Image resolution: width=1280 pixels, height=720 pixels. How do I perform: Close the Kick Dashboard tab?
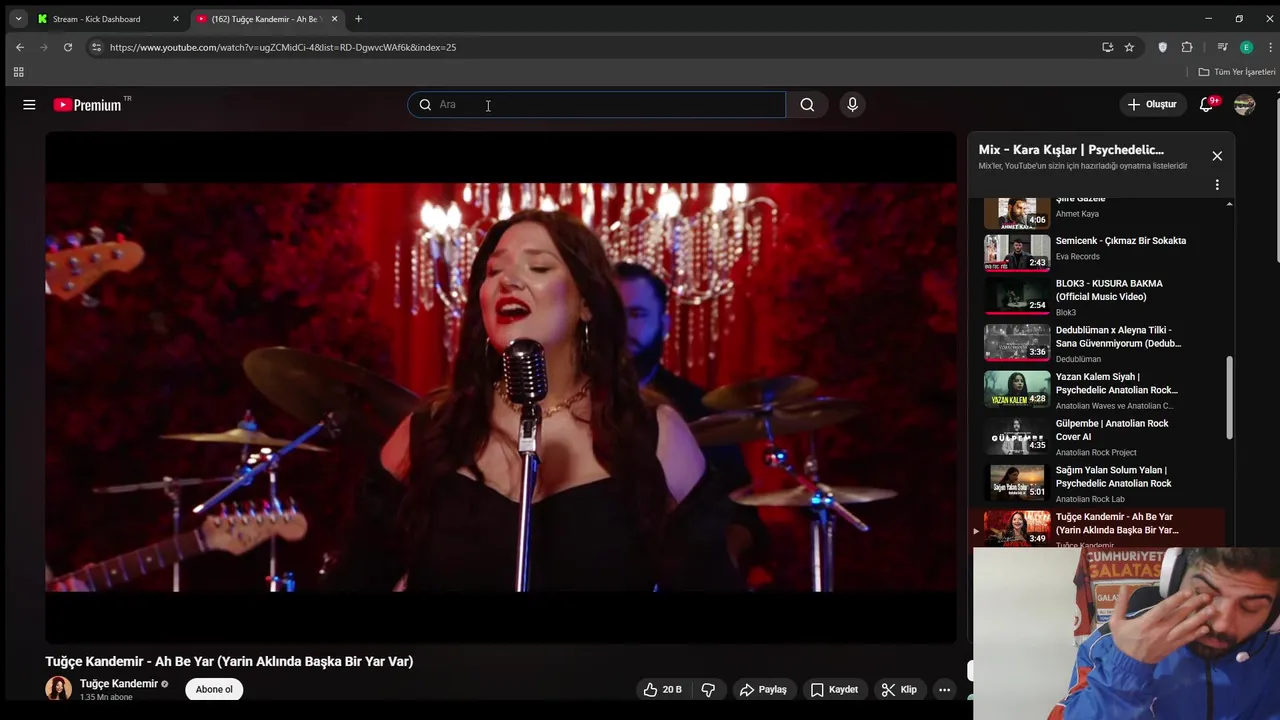click(175, 19)
